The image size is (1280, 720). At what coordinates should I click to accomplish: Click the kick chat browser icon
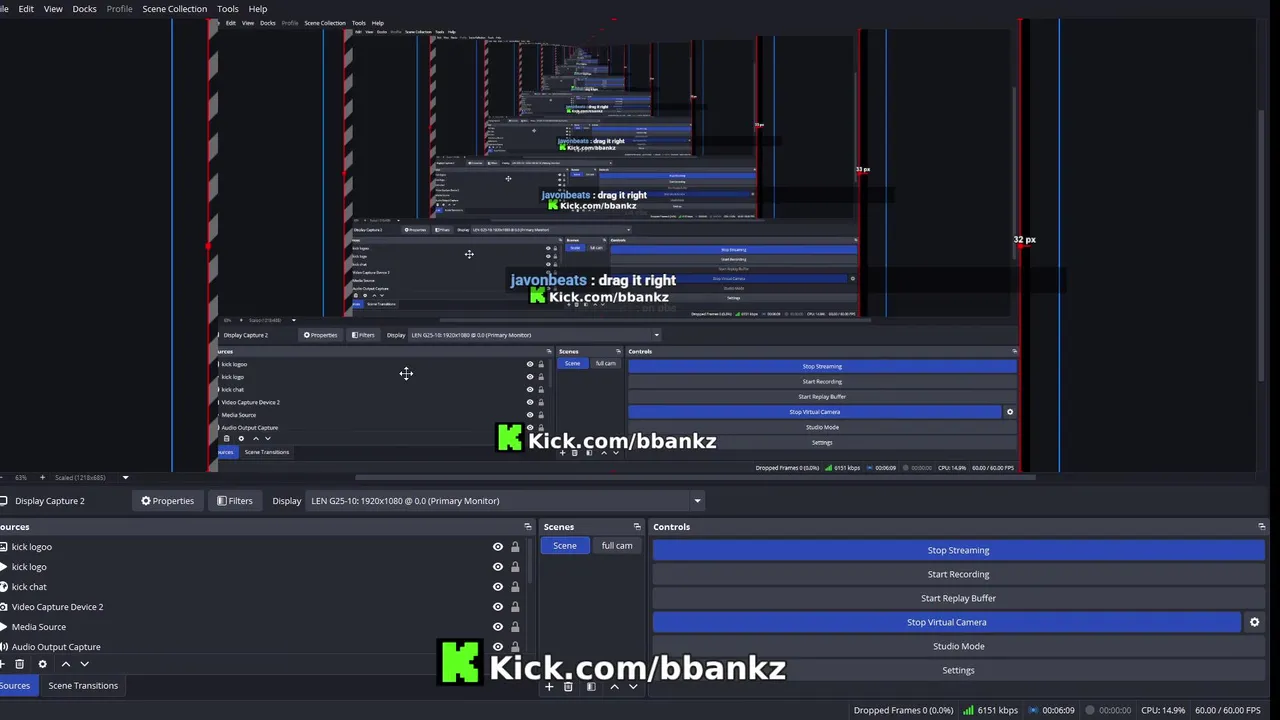pyautogui.click(x=3, y=587)
